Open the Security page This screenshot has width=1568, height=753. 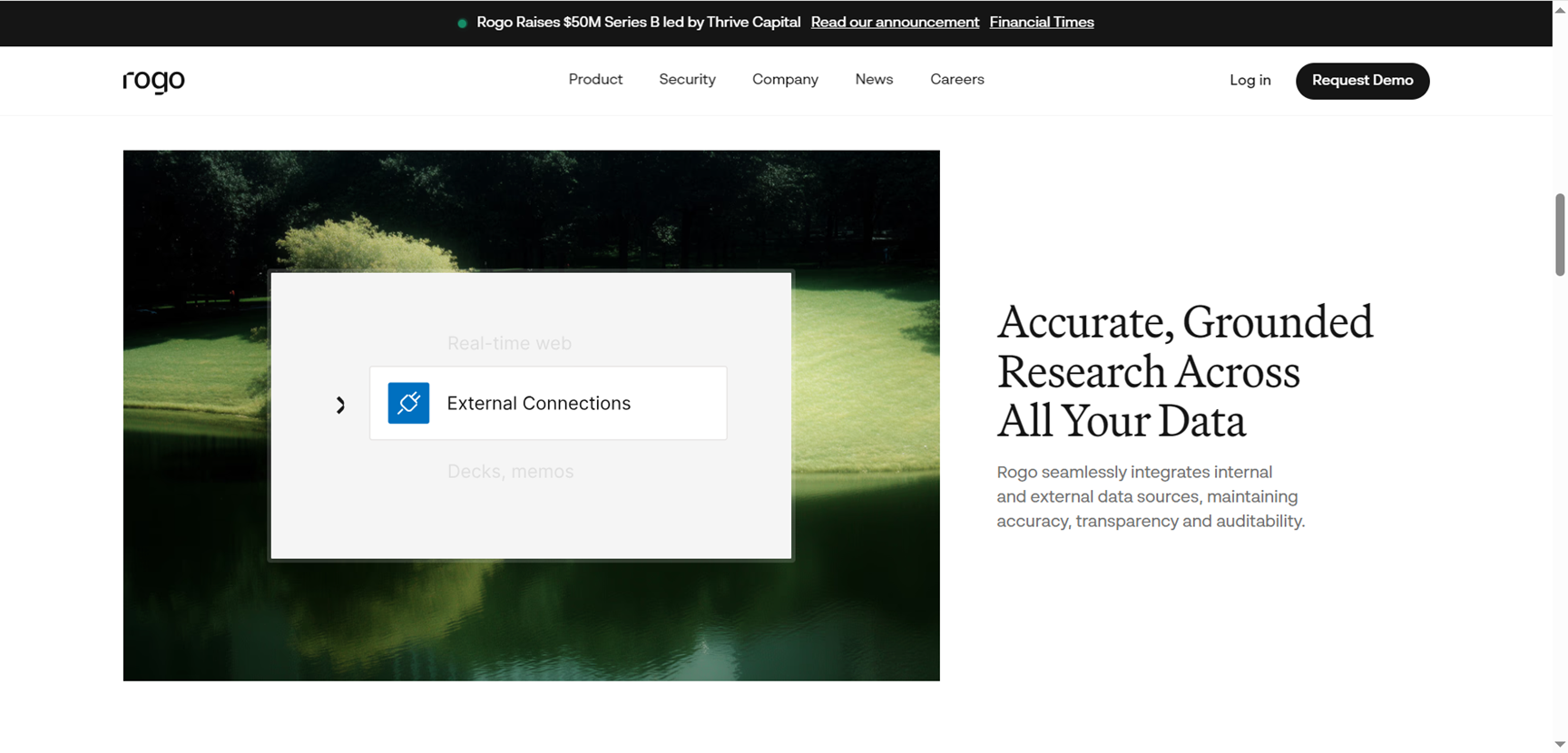(x=687, y=80)
